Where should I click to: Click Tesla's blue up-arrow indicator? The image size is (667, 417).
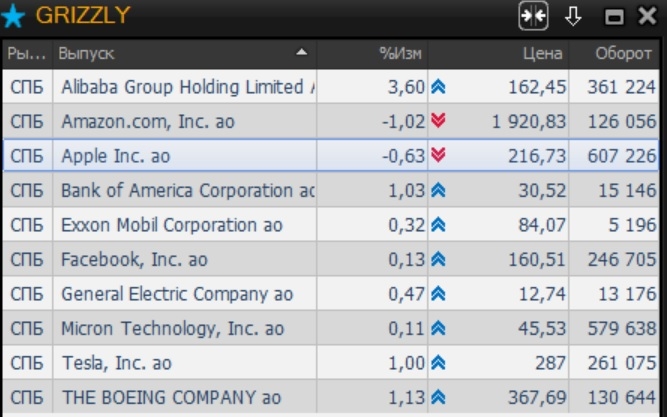pos(438,363)
